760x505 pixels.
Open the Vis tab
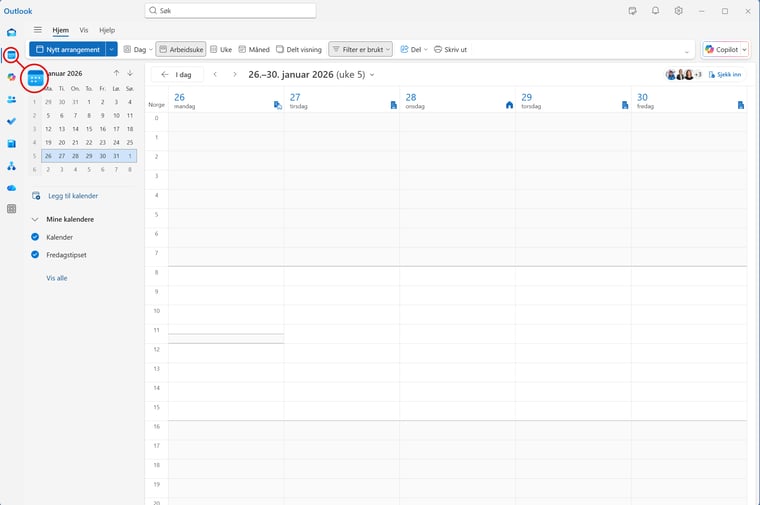[x=84, y=30]
